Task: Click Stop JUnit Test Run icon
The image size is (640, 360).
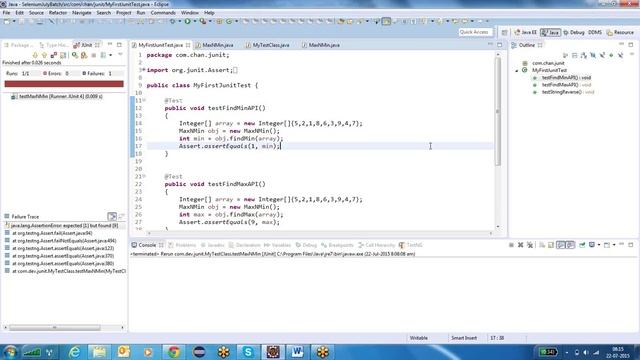Action: tap(93, 55)
